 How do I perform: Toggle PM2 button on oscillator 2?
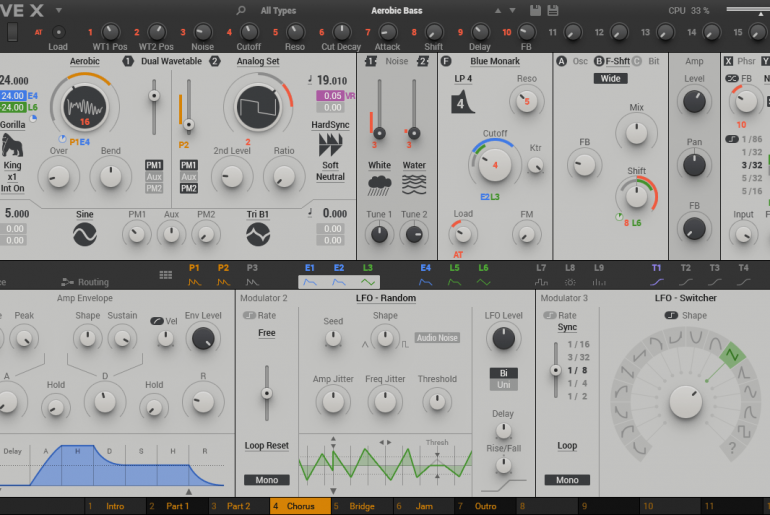[x=189, y=189]
